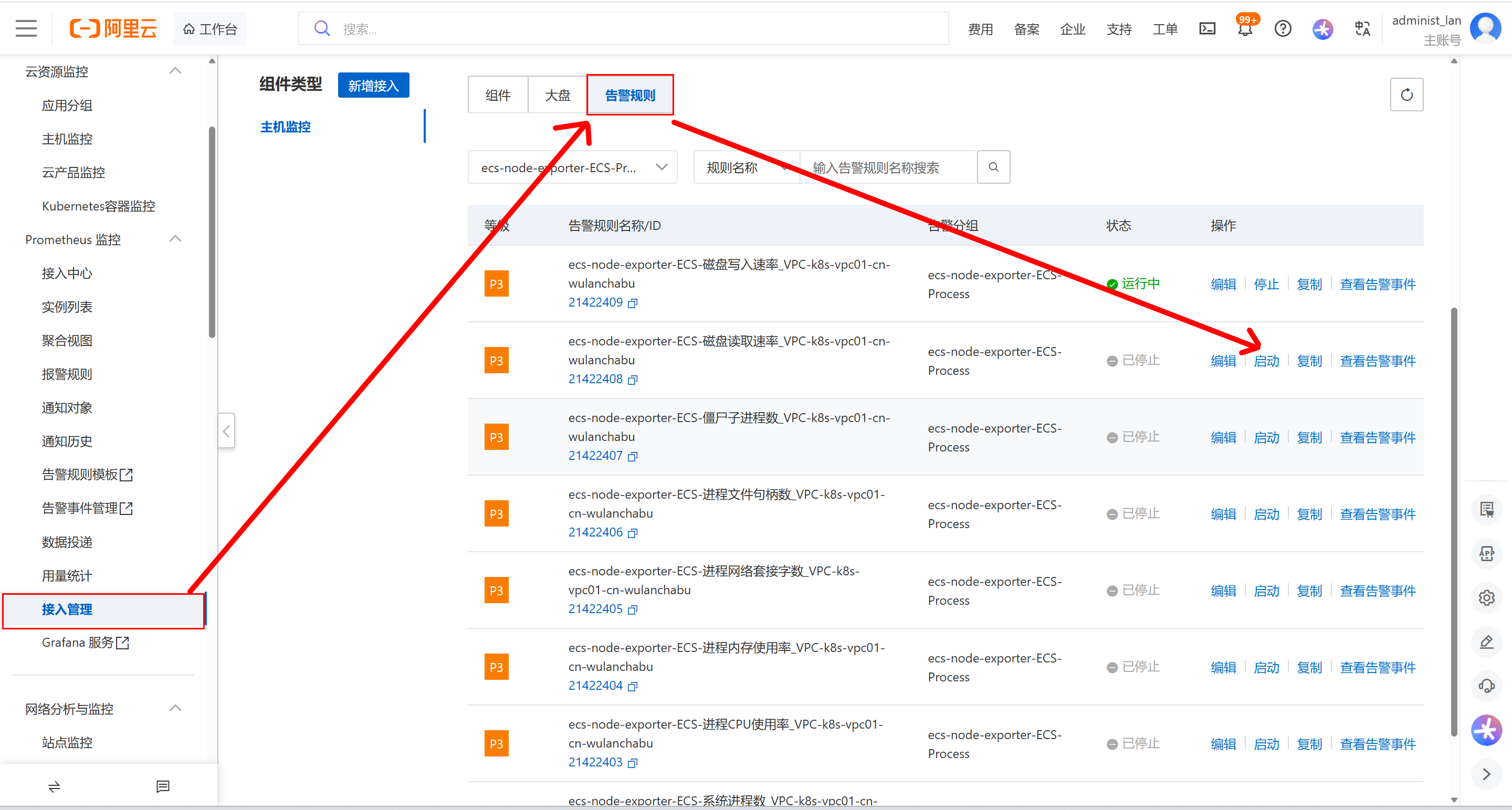This screenshot has width=1512, height=810.
Task: Copy rule ID 21422404
Action: point(633,686)
